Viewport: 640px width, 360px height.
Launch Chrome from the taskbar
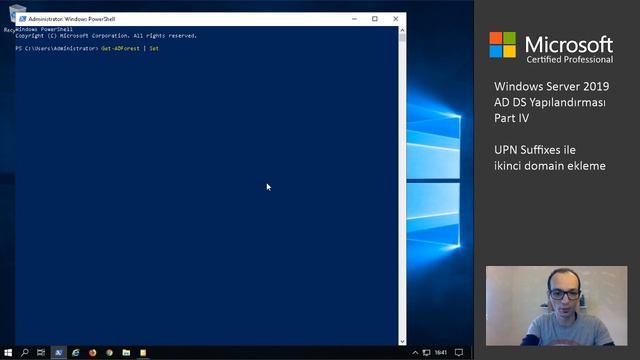(109, 353)
